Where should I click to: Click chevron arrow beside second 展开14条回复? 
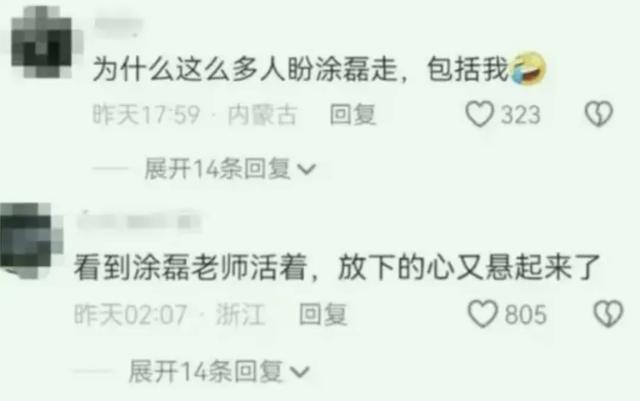300,372
